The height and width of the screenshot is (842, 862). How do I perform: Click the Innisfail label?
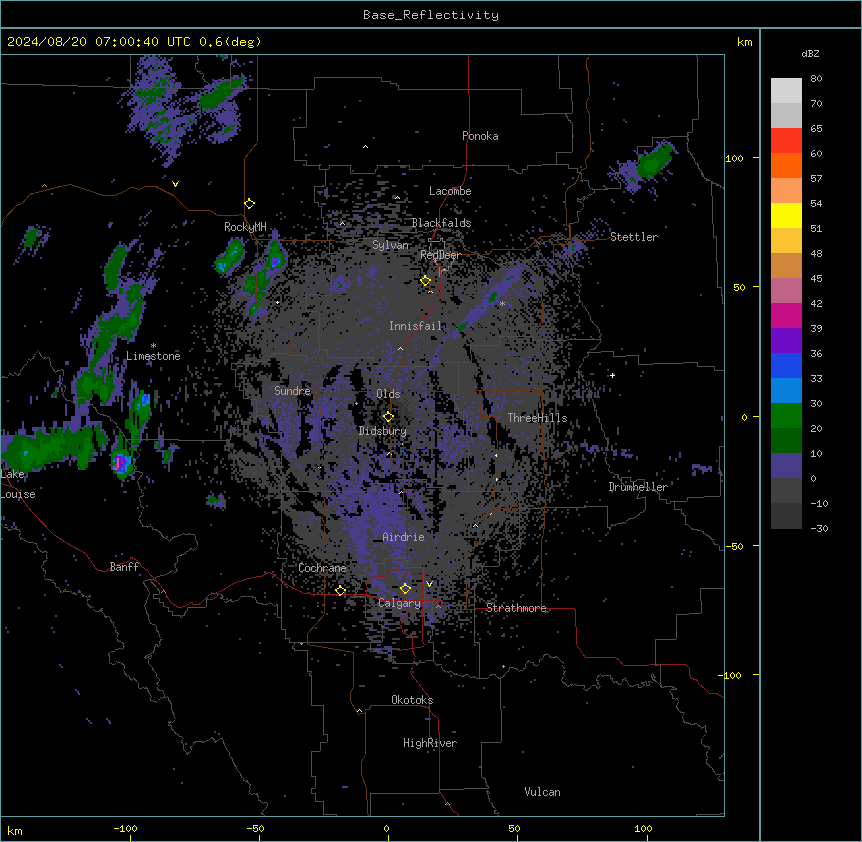(x=416, y=326)
